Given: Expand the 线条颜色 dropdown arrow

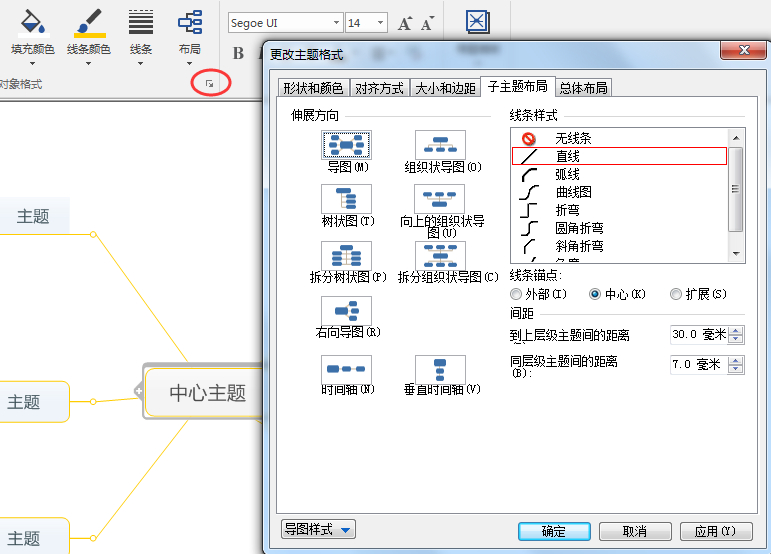Looking at the screenshot, I should 89,63.
